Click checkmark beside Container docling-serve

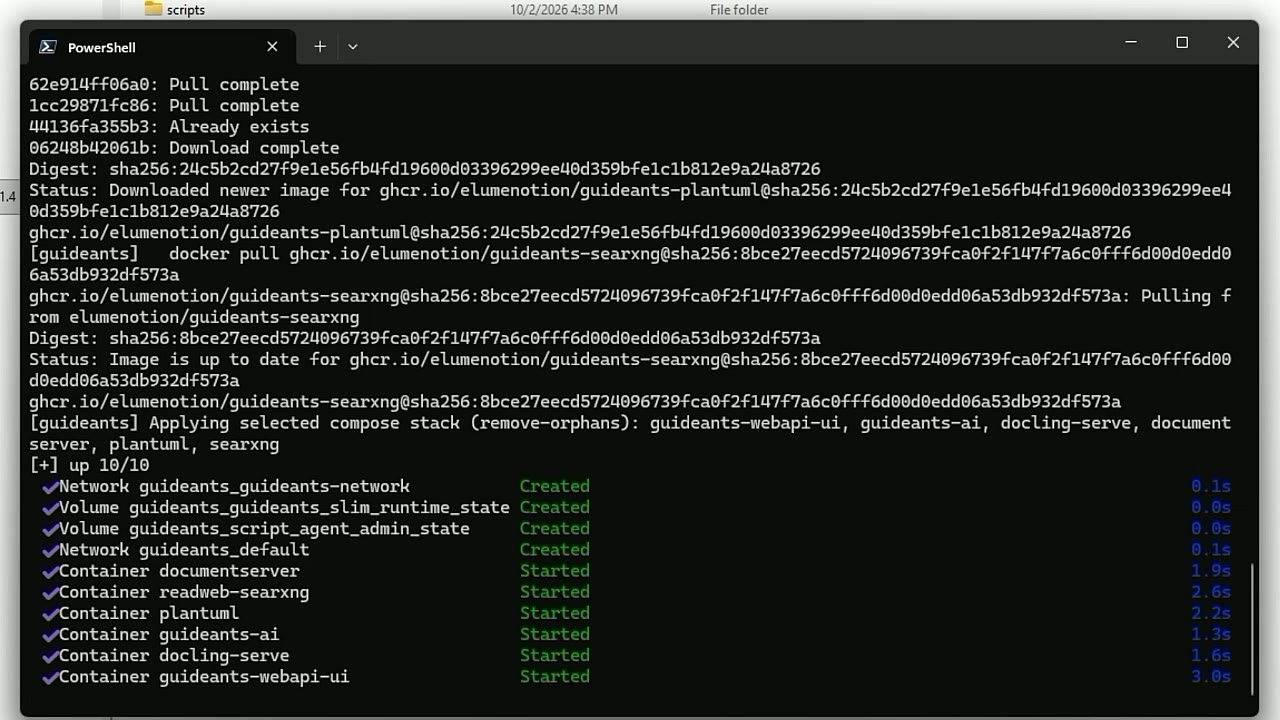pyautogui.click(x=50, y=656)
